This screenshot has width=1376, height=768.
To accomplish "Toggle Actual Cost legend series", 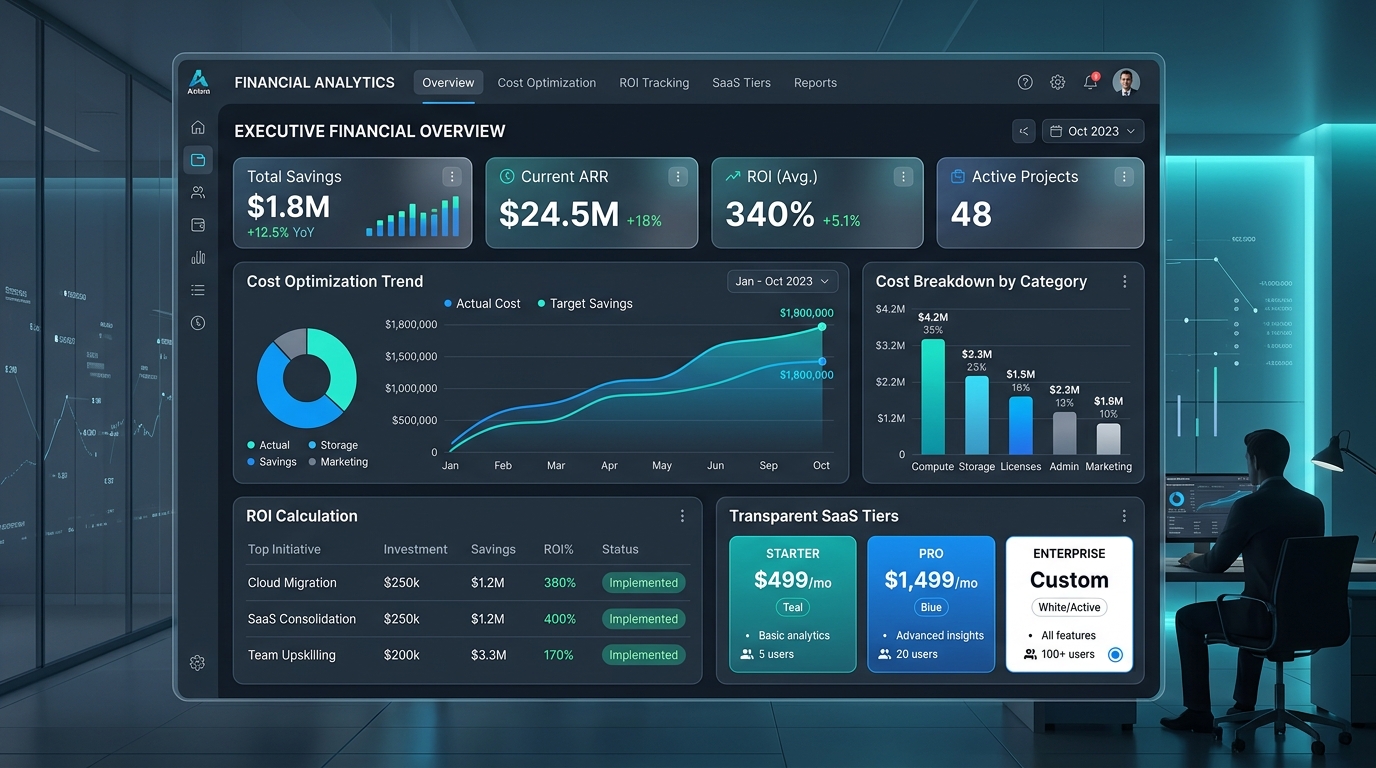I will click(x=482, y=303).
